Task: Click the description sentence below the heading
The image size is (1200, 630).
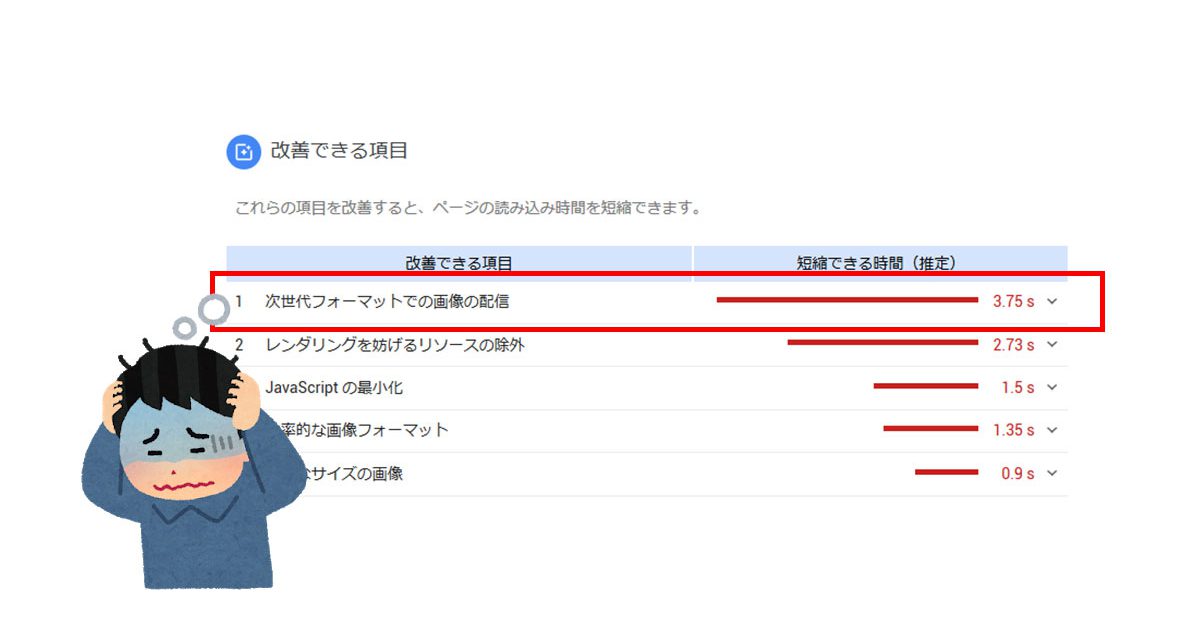Action: tap(468, 209)
